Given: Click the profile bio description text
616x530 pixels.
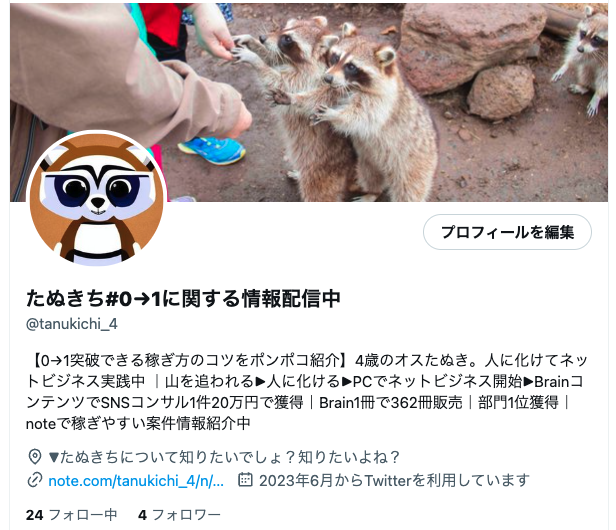Looking at the screenshot, I should [306, 392].
